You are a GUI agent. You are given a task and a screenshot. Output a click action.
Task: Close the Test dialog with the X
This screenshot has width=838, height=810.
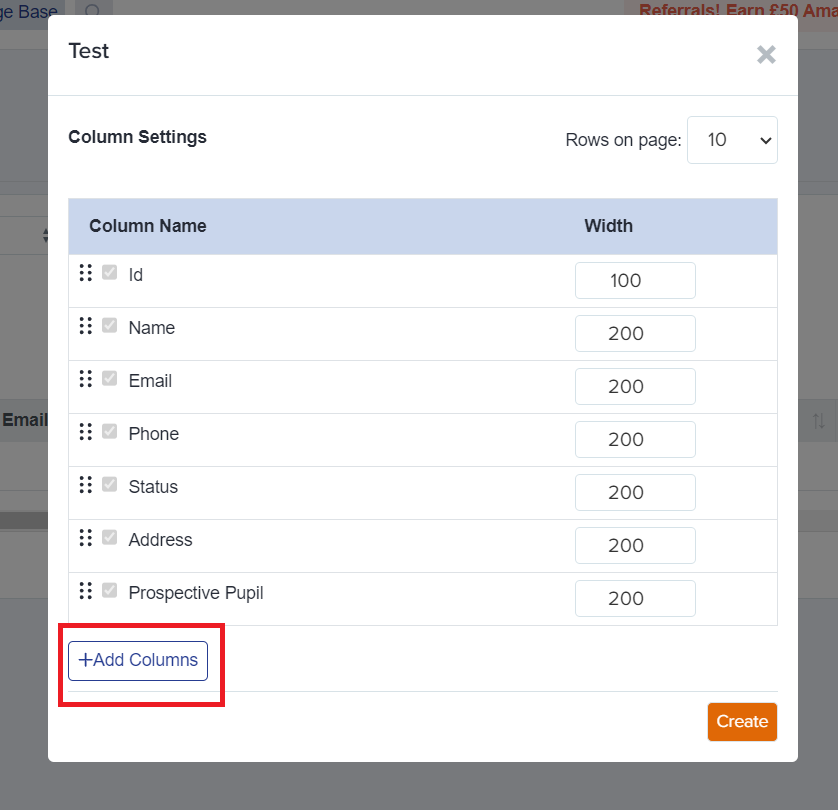766,55
